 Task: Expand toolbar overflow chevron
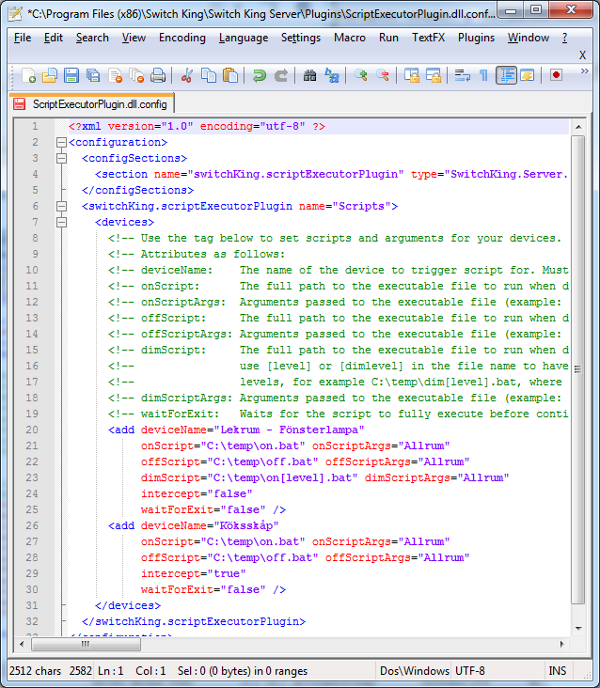[584, 71]
